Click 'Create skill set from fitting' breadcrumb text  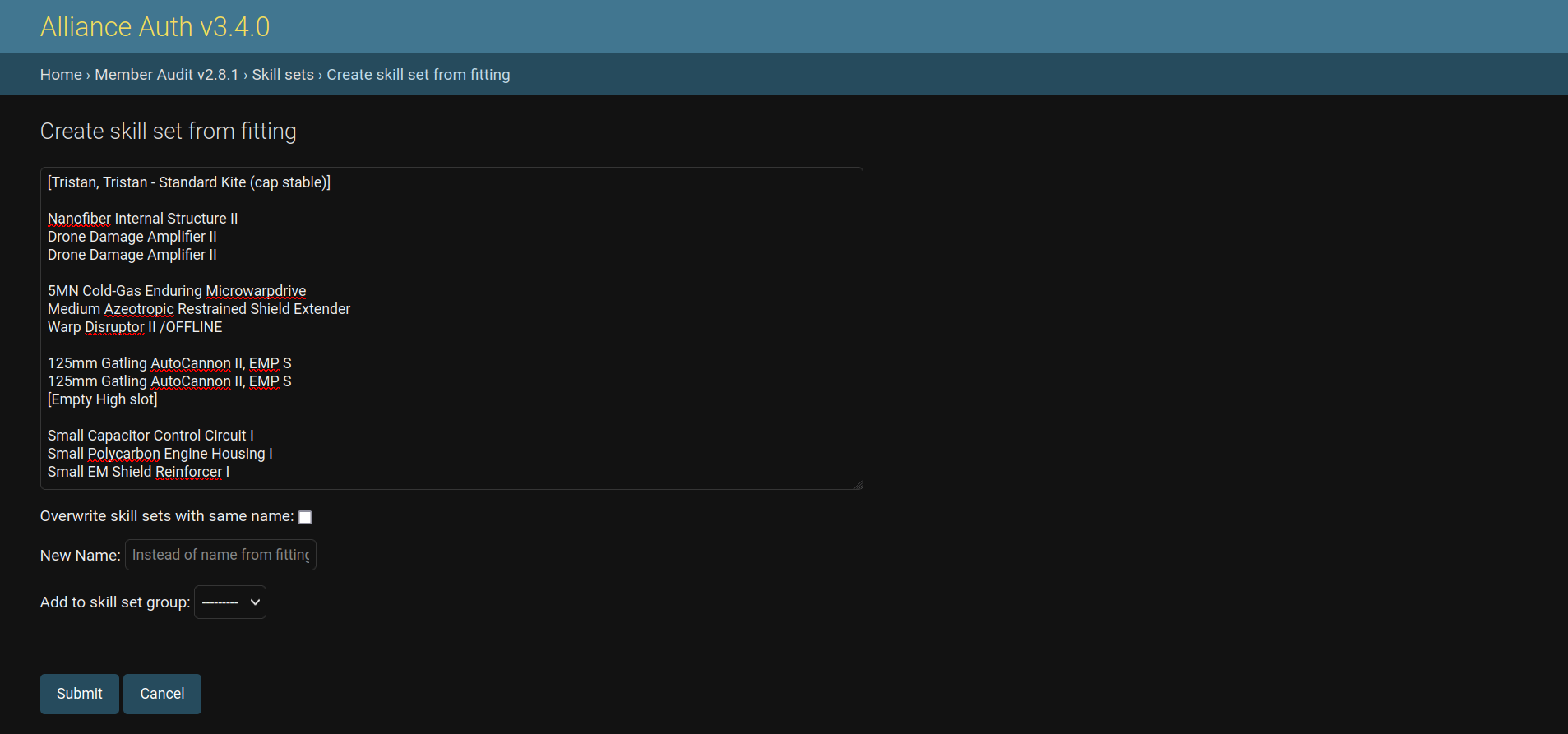coord(419,75)
